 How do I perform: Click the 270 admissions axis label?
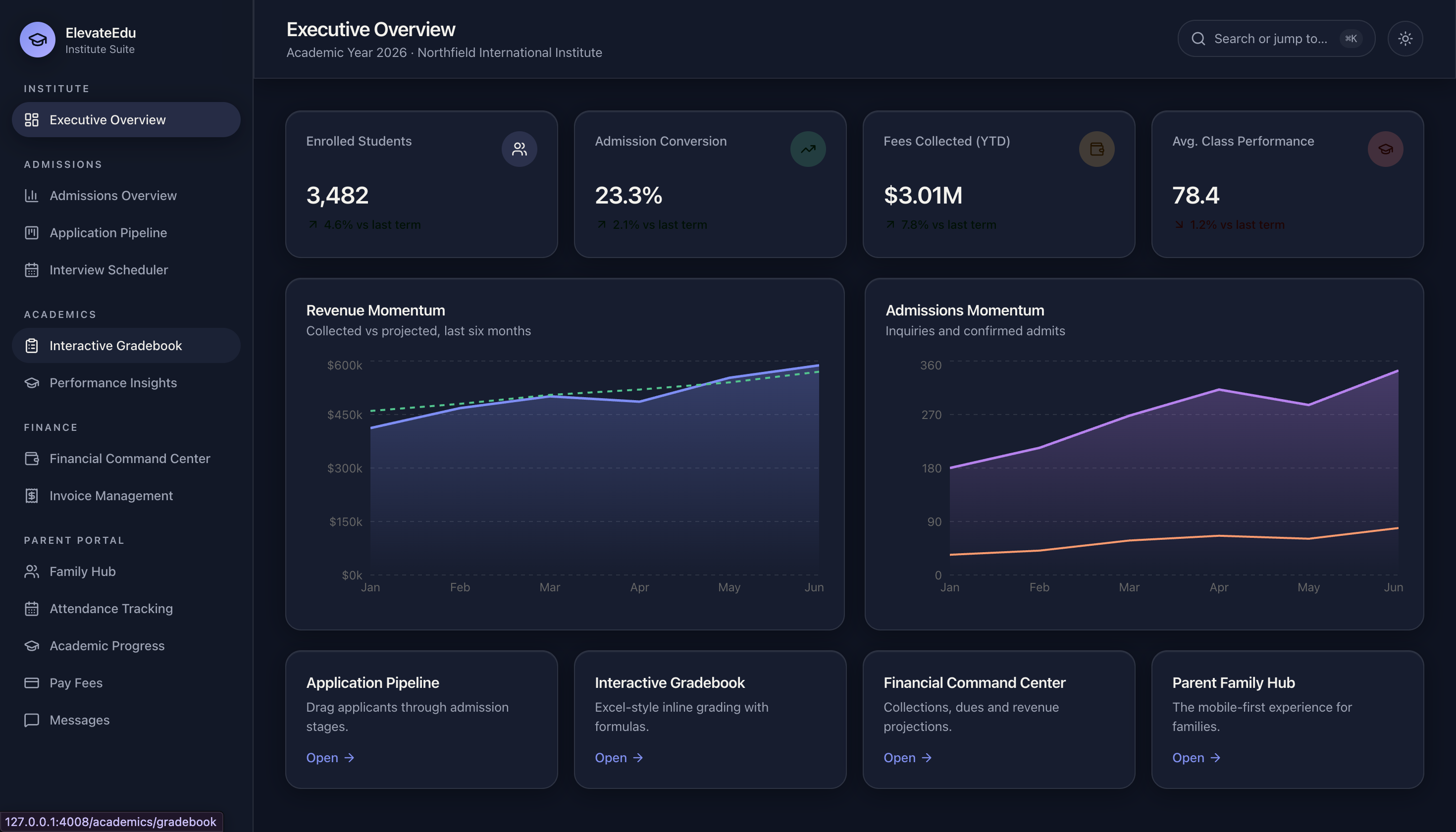click(931, 415)
